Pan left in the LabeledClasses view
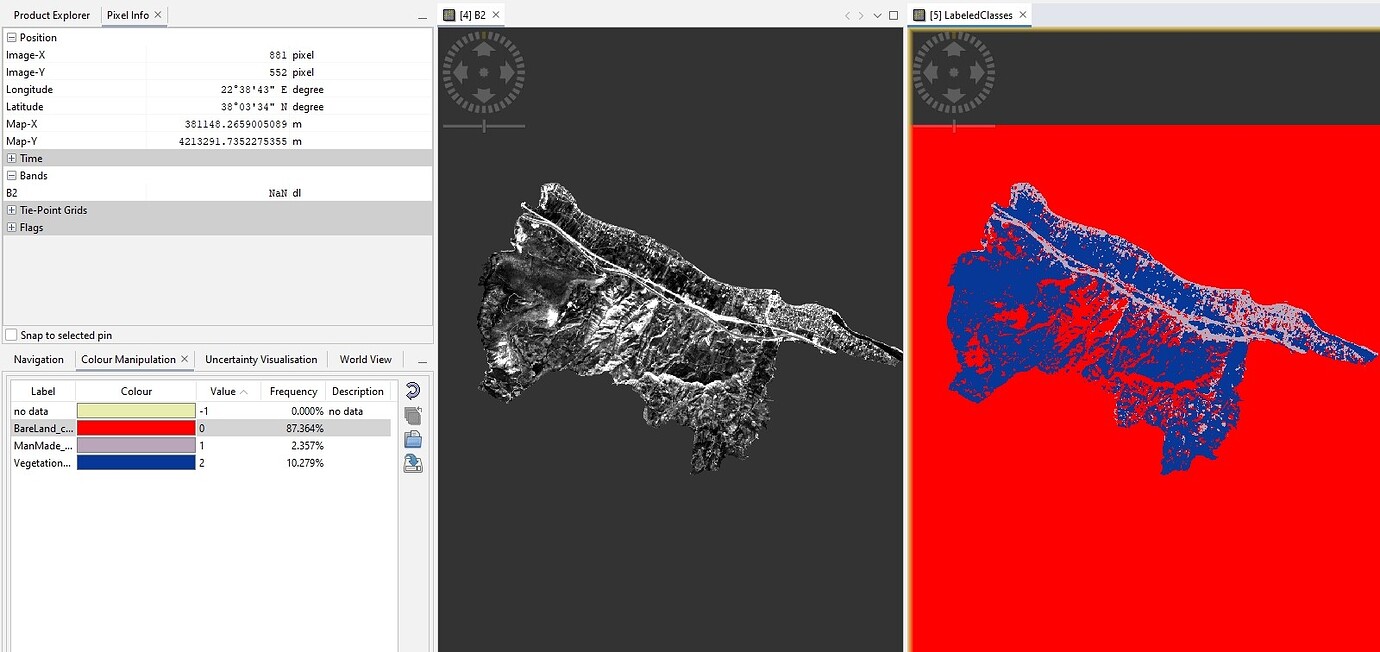This screenshot has height=652, width=1380. pyautogui.click(x=929, y=72)
